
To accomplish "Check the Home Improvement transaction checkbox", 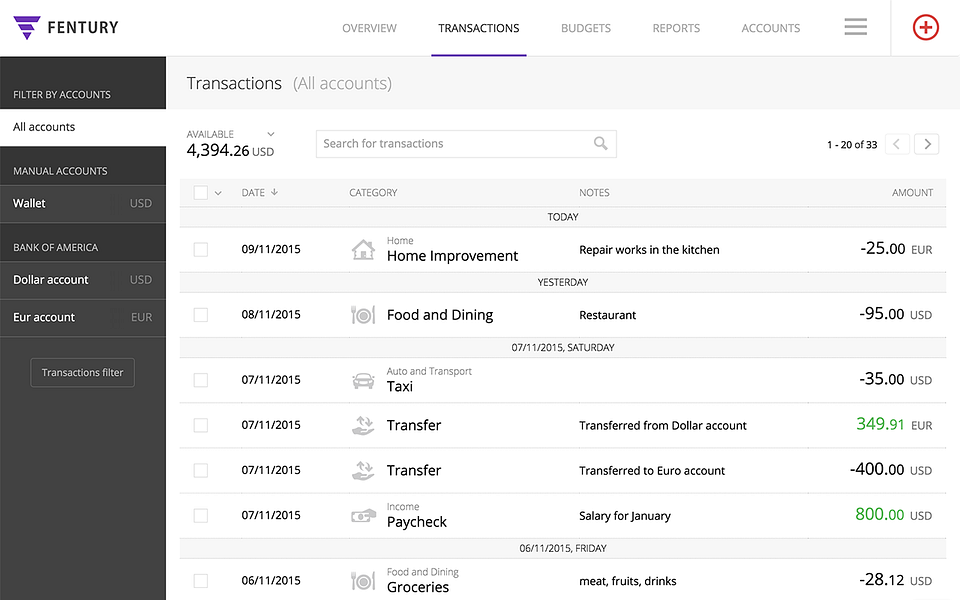I will [200, 249].
